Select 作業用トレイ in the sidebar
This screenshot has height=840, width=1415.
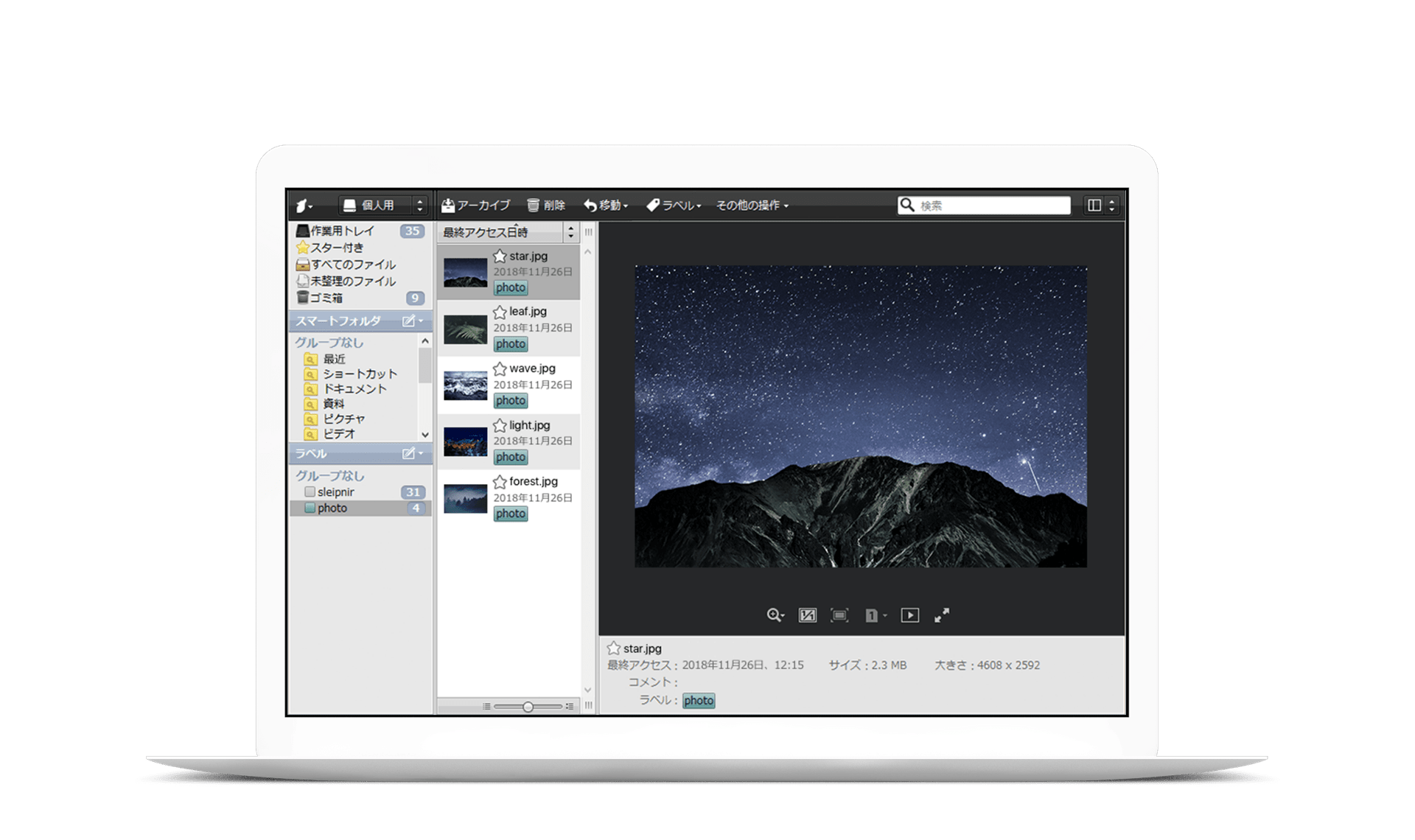(x=342, y=231)
